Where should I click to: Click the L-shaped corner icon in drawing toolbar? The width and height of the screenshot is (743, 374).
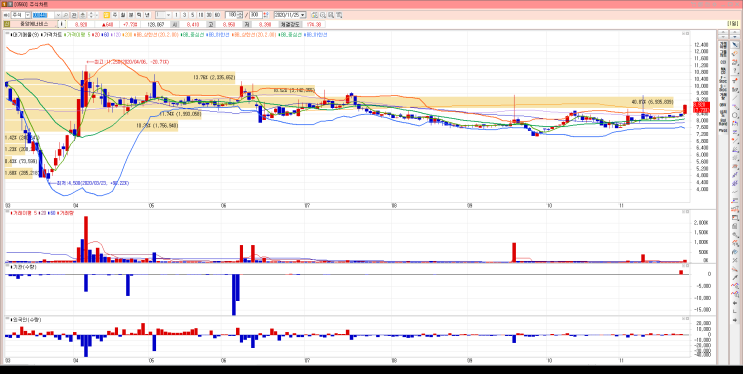coord(735,311)
